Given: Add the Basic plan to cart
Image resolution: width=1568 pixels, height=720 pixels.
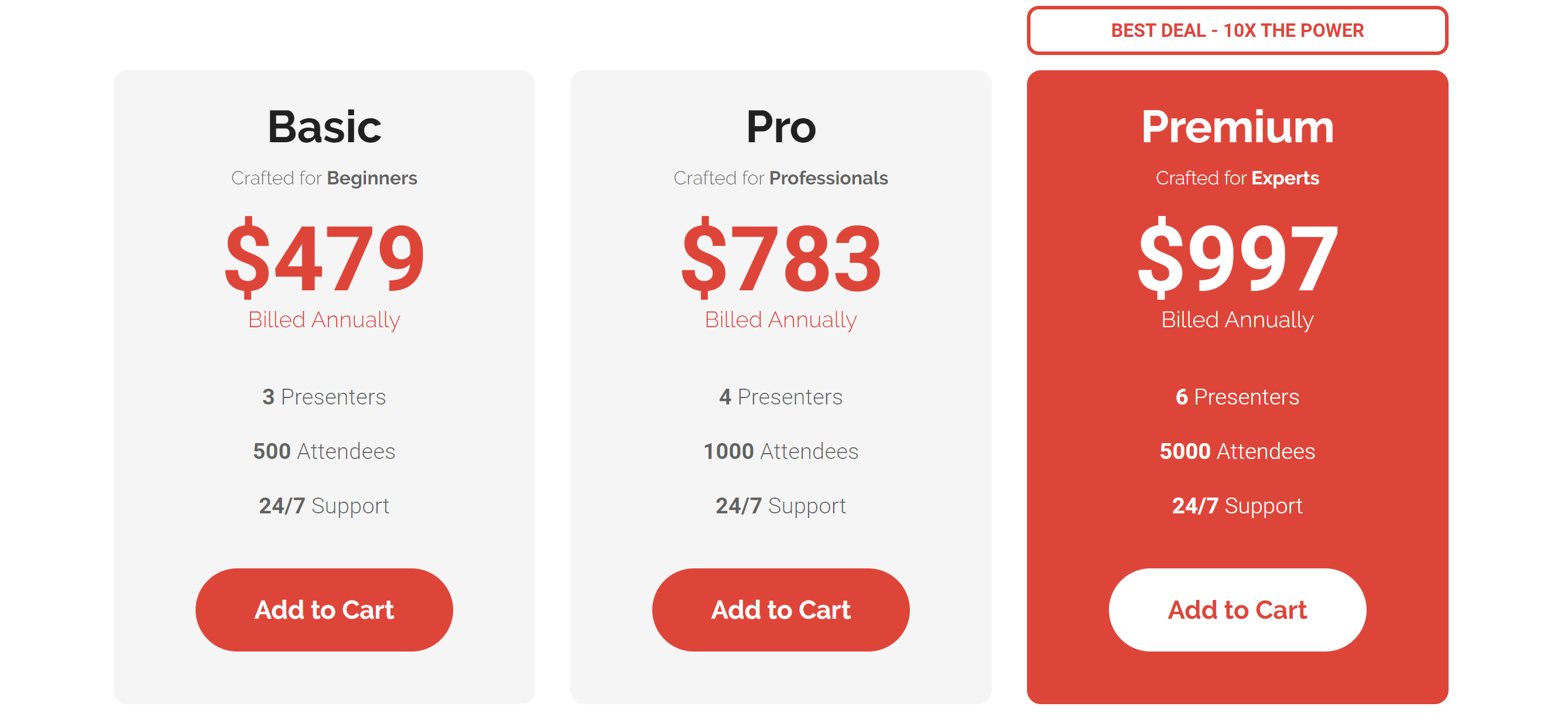Looking at the screenshot, I should click(324, 609).
